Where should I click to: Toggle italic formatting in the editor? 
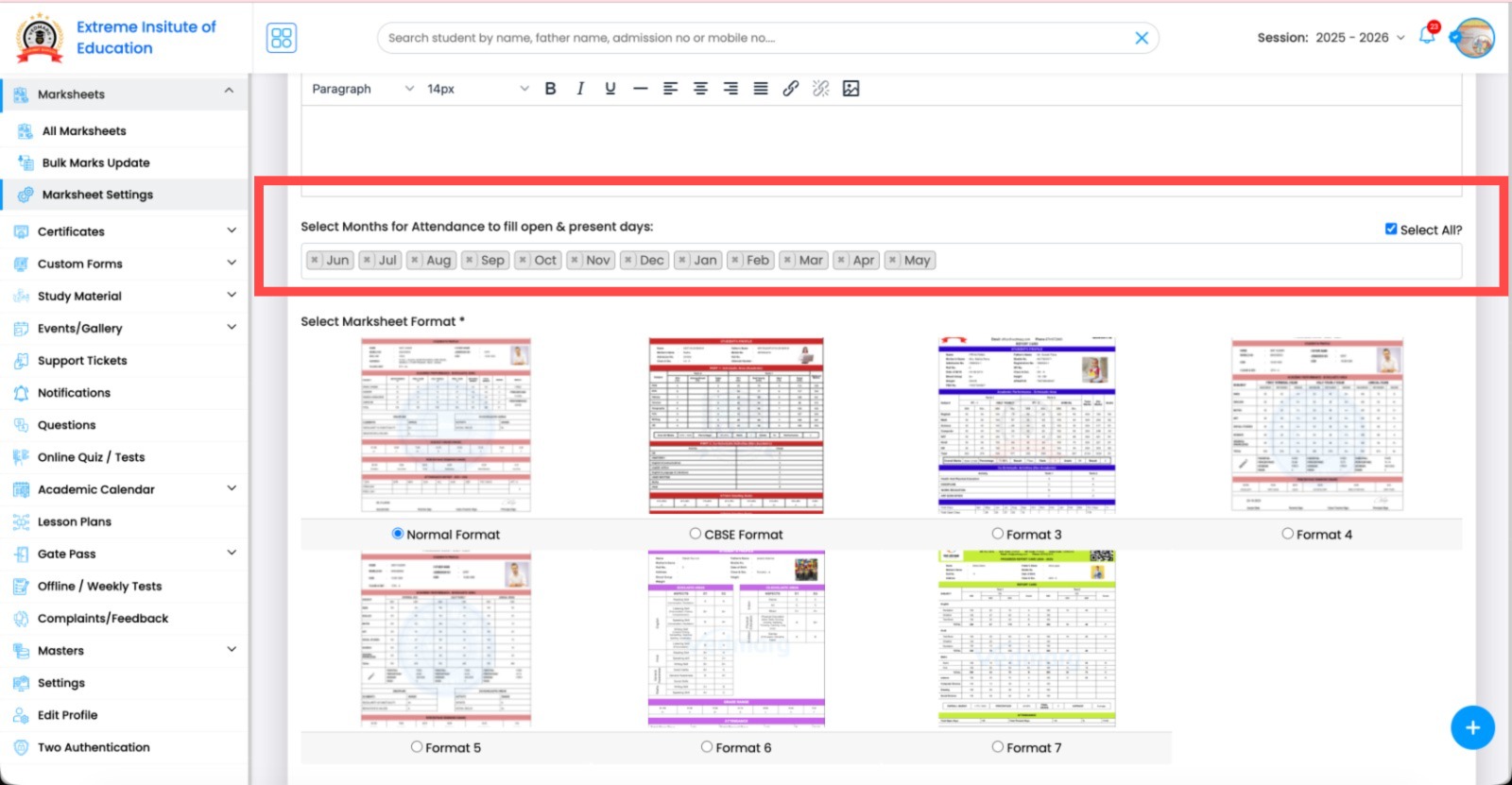[x=580, y=89]
